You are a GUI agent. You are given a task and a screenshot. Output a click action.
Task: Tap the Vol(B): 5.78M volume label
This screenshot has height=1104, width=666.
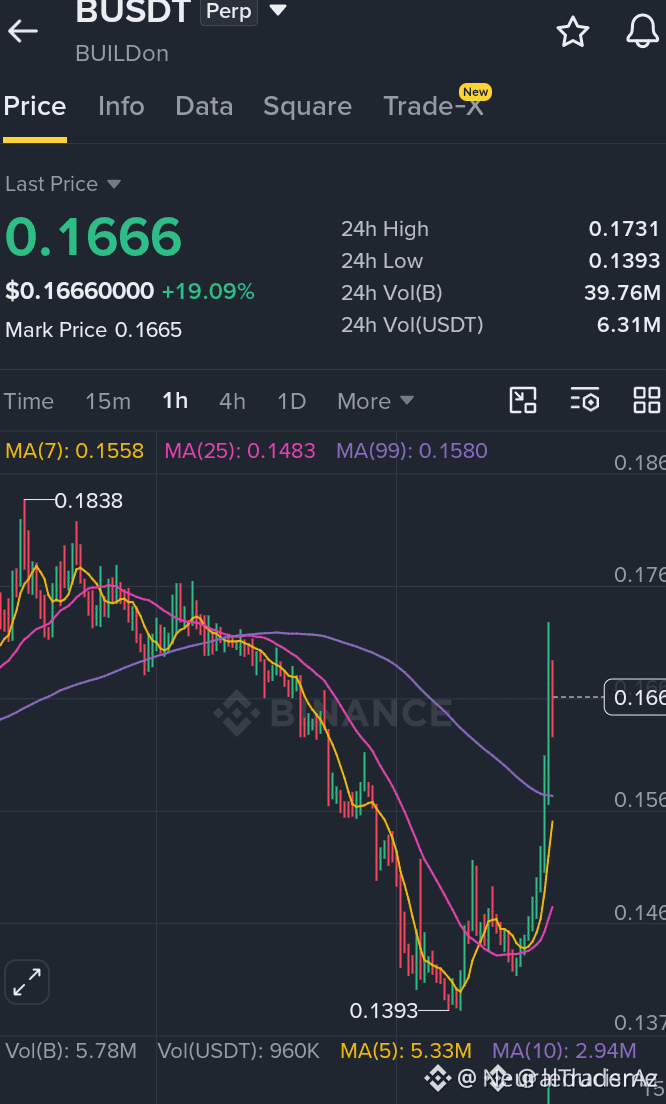pos(70,1051)
